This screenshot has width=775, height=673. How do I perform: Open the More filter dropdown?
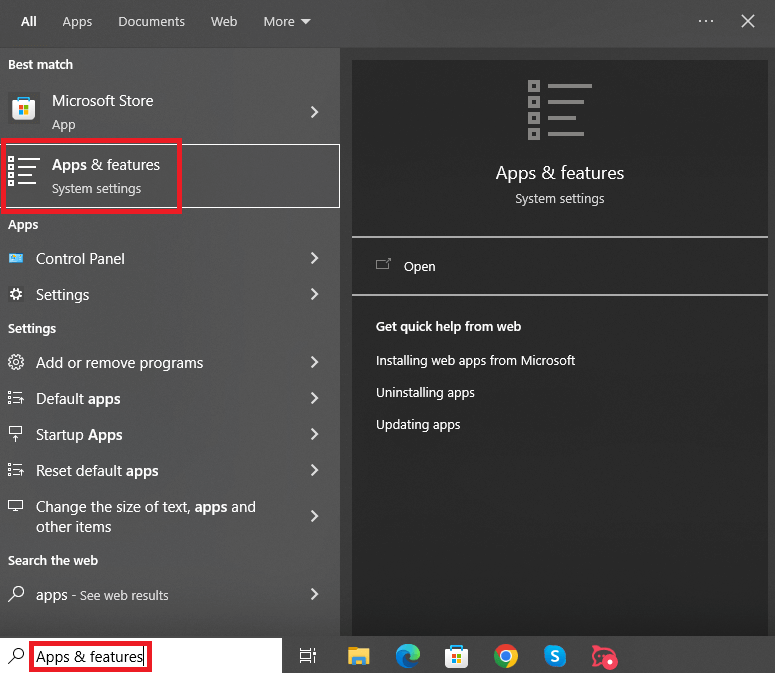(287, 21)
